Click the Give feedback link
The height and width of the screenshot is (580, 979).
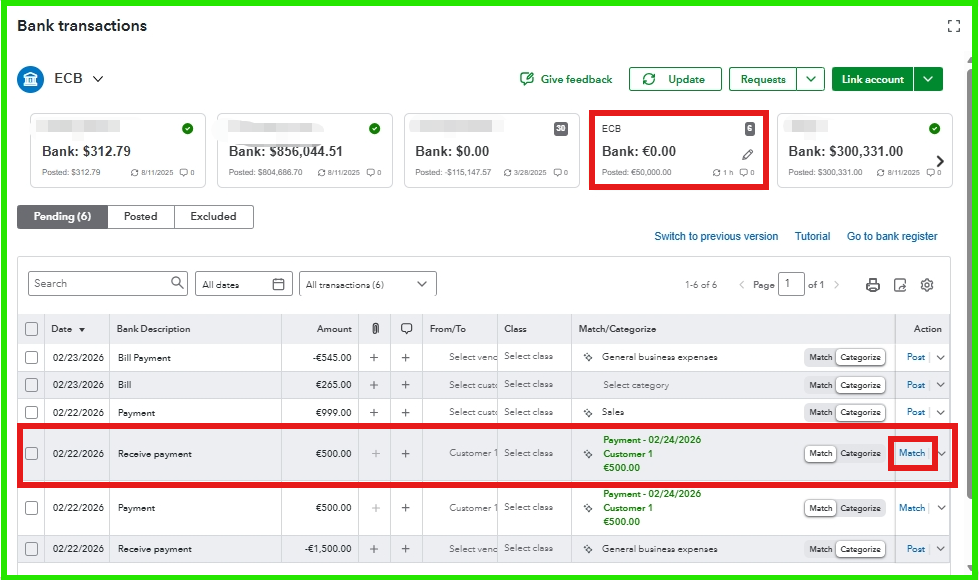click(566, 79)
